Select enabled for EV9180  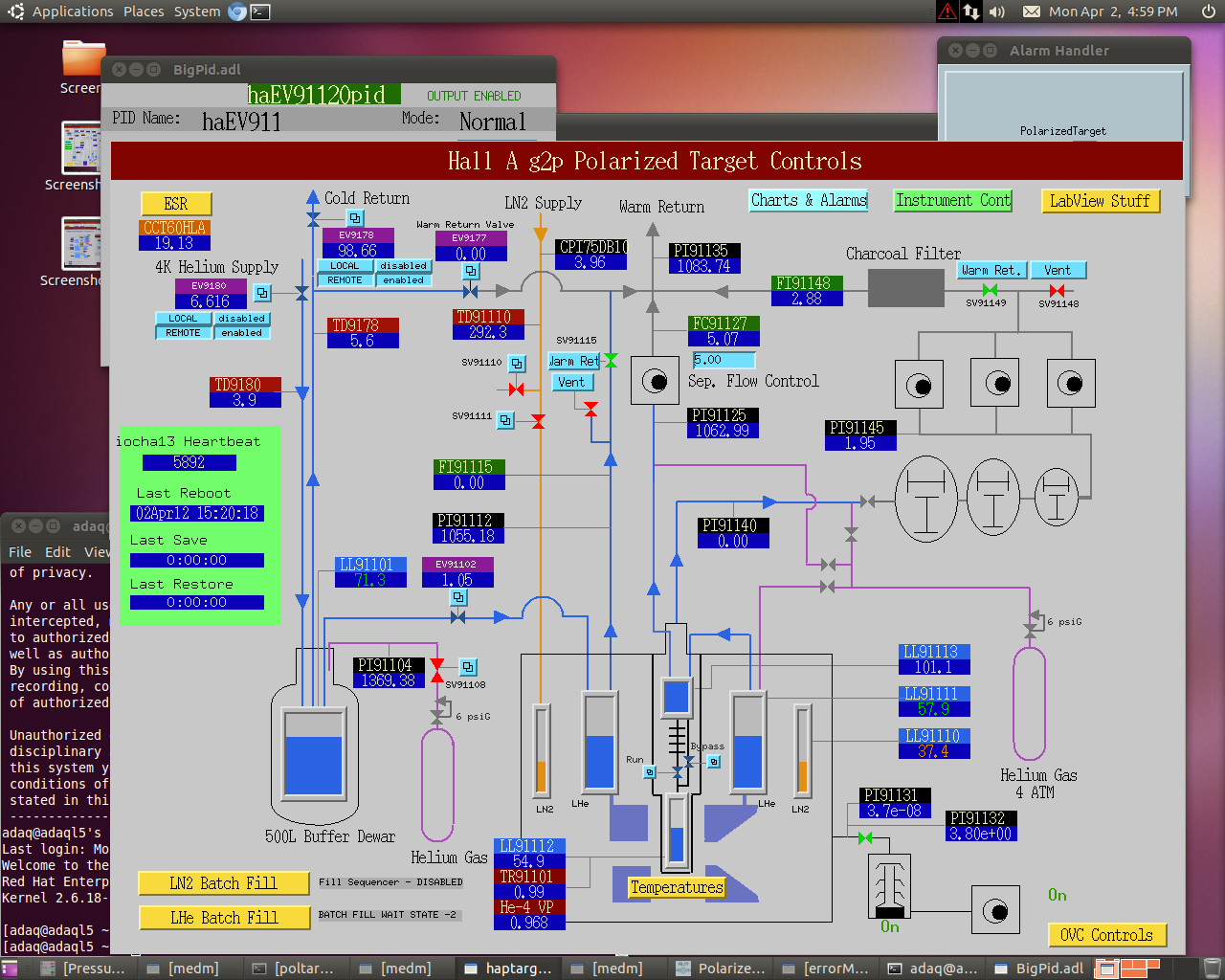click(x=241, y=333)
